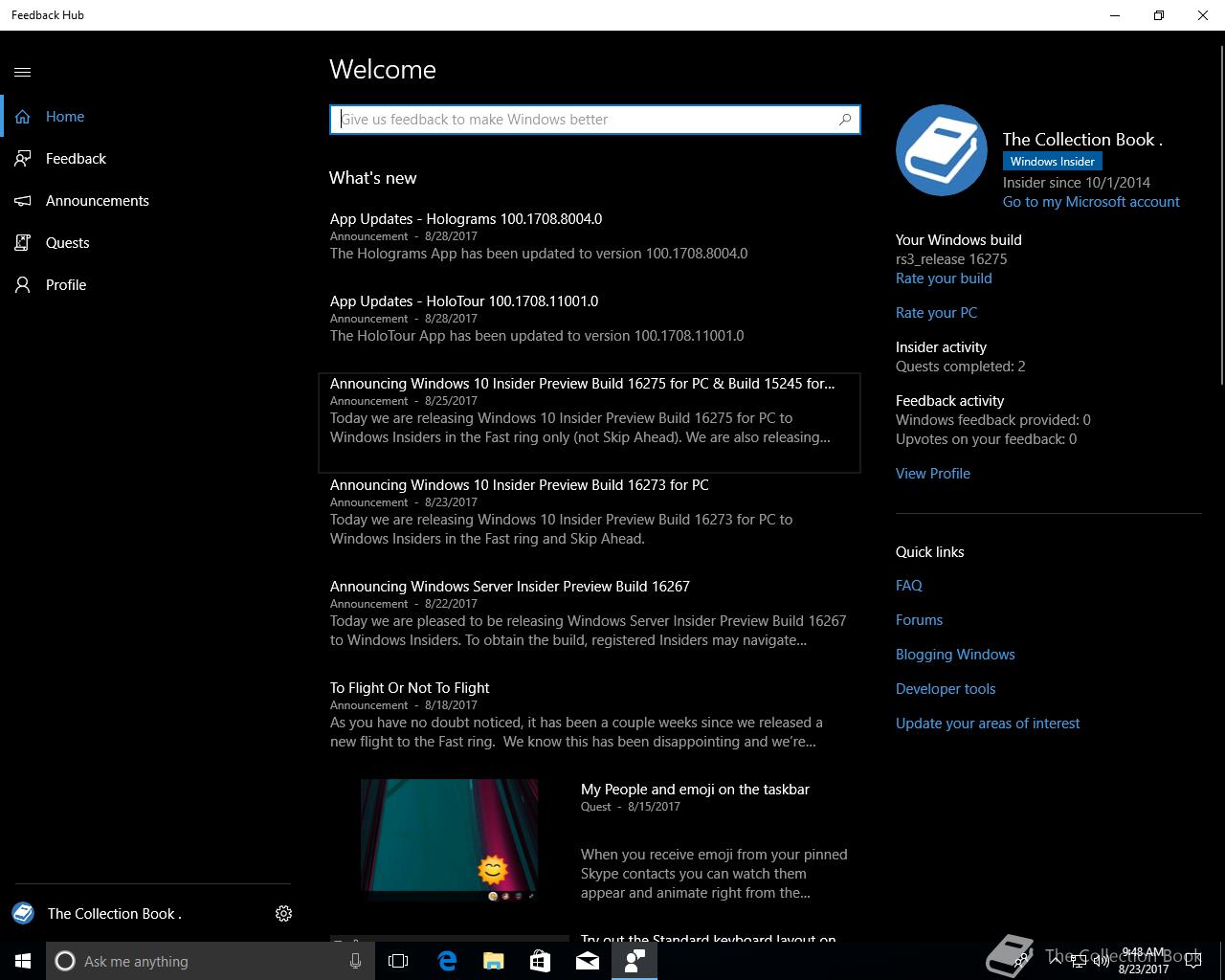Screen dimensions: 1225x980
Task: Click the Rate your PC link
Action: tap(936, 313)
